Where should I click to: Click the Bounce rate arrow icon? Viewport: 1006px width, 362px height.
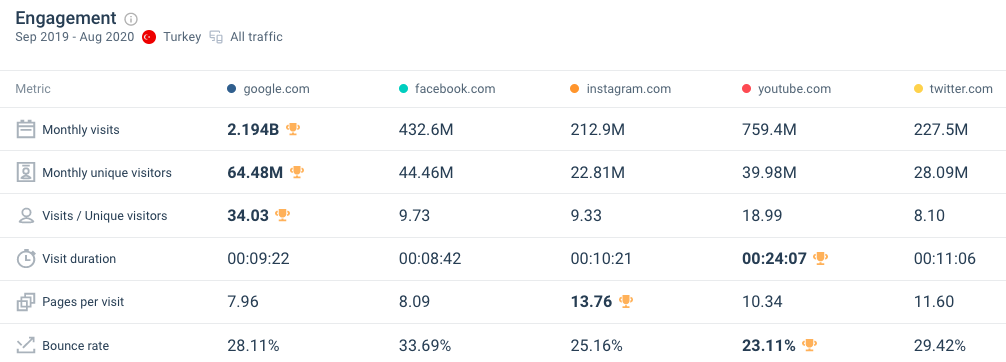click(x=26, y=345)
